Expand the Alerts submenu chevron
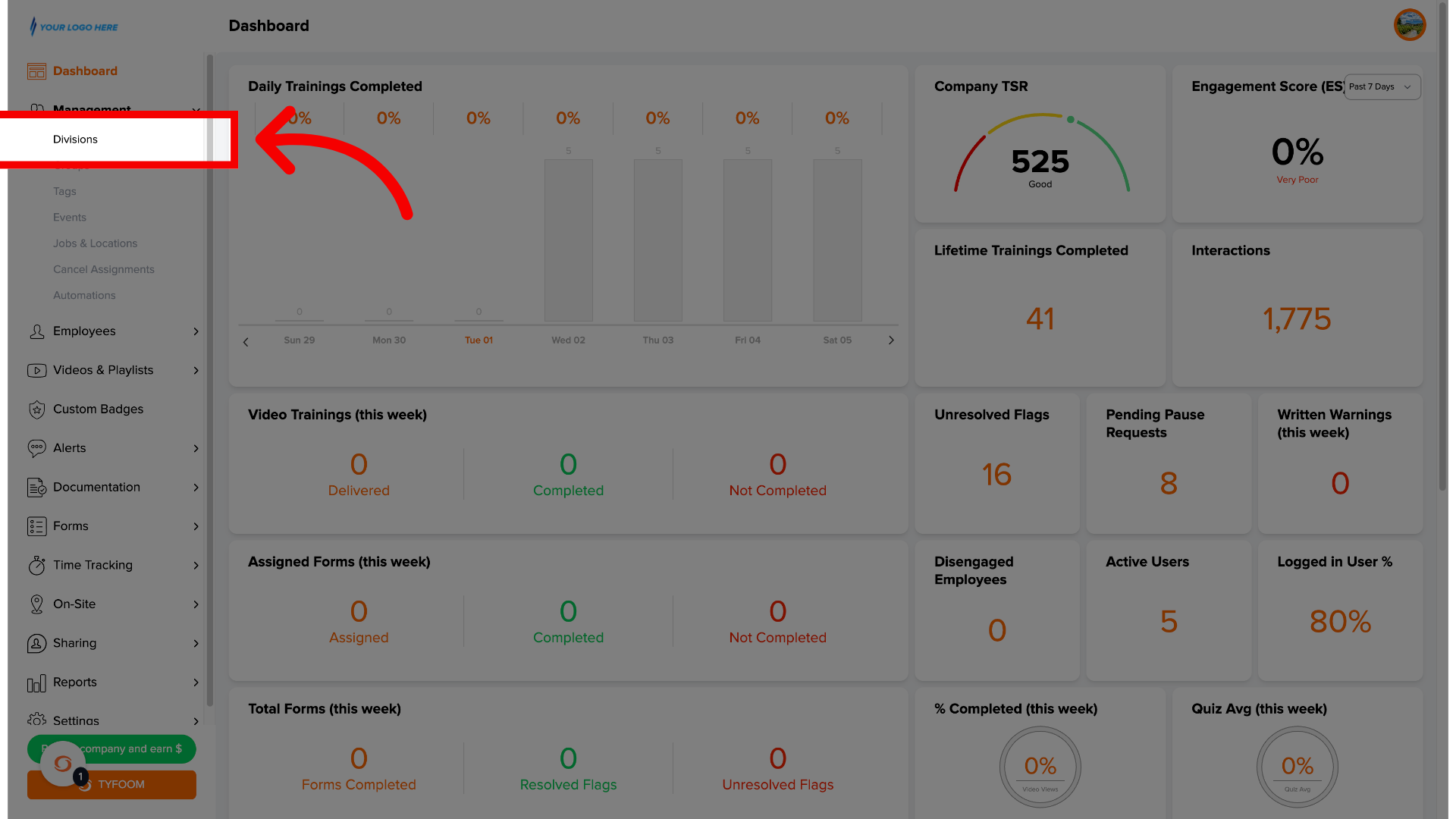This screenshot has height=819, width=1456. coord(196,449)
